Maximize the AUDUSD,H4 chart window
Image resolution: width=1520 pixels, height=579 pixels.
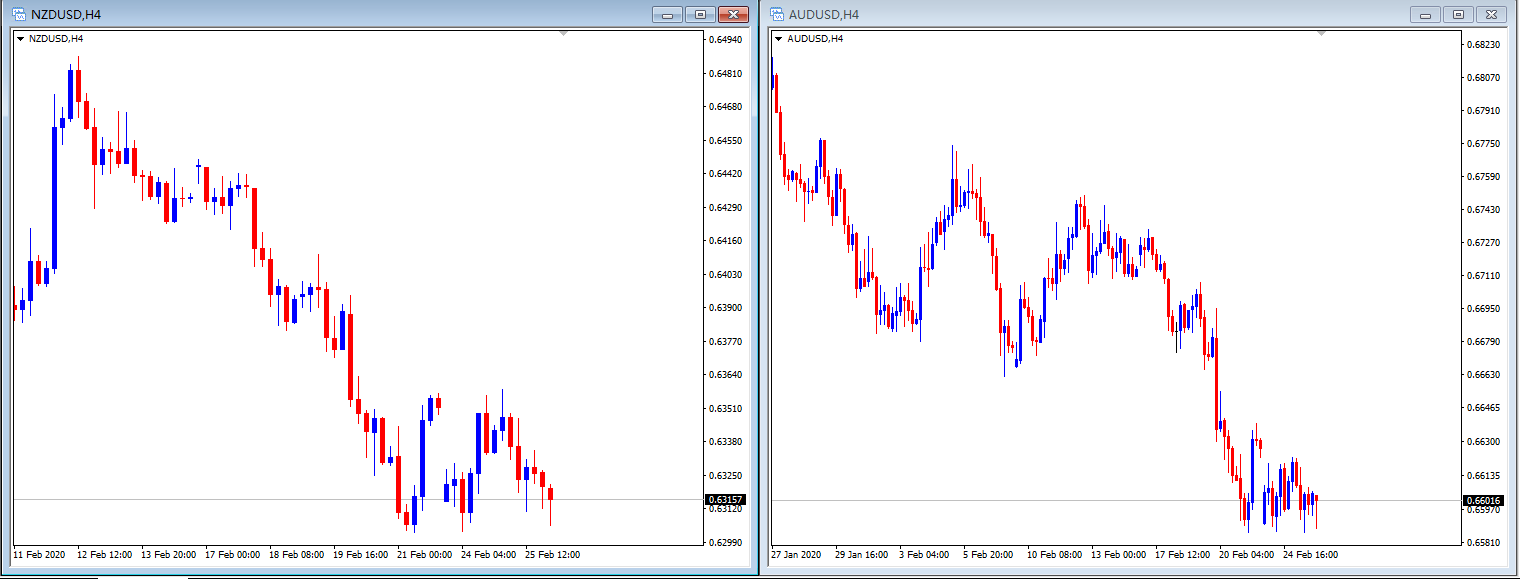click(1458, 14)
